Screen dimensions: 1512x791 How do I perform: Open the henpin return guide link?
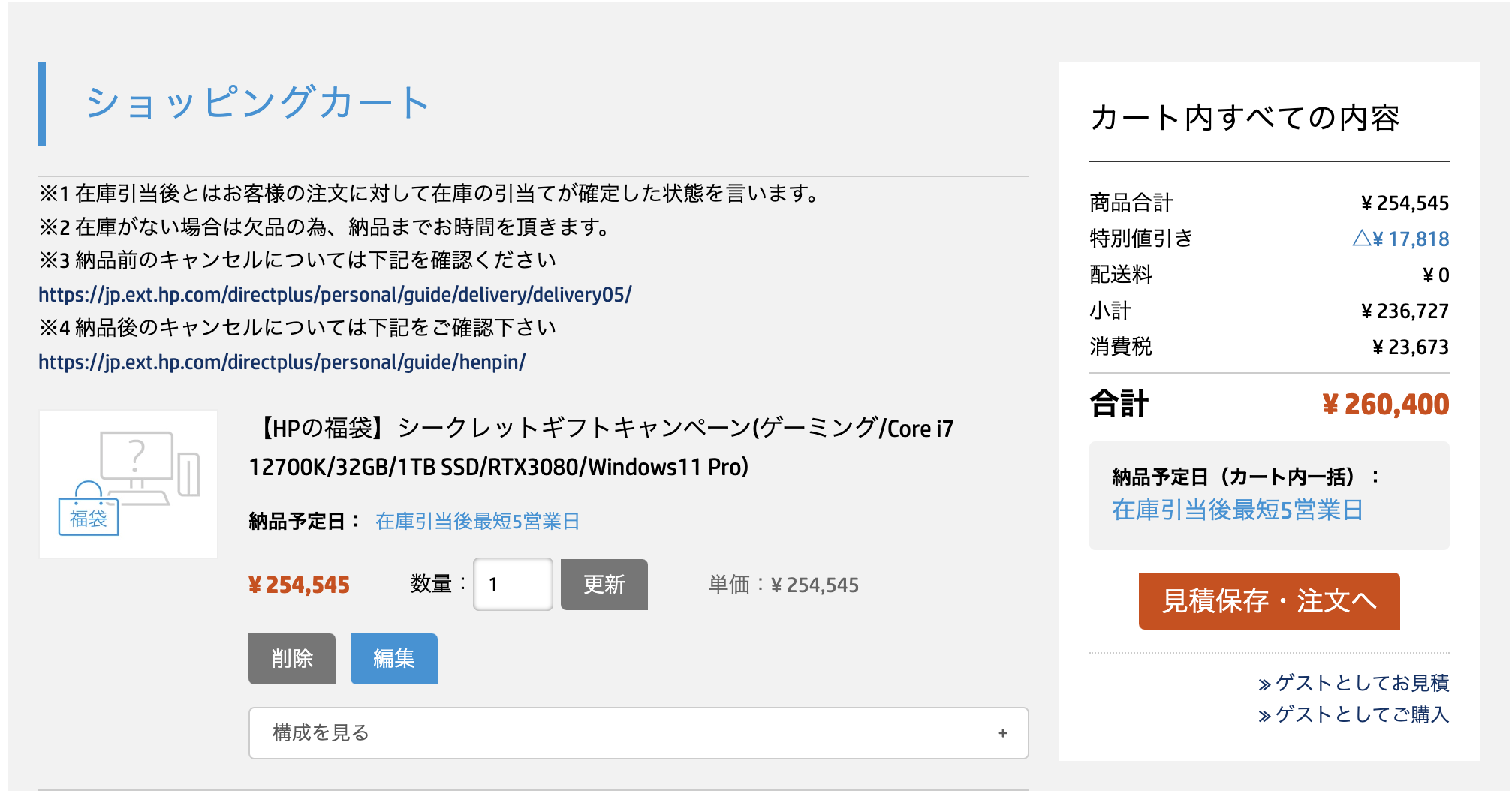click(282, 362)
